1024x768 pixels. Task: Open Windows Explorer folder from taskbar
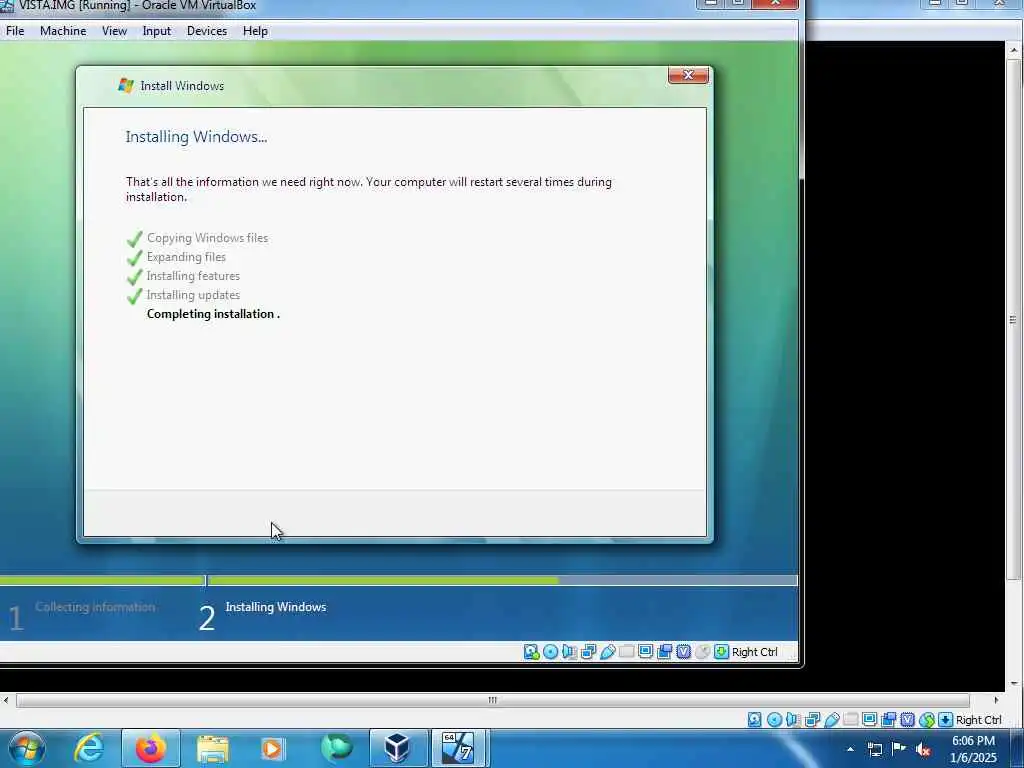(212, 748)
